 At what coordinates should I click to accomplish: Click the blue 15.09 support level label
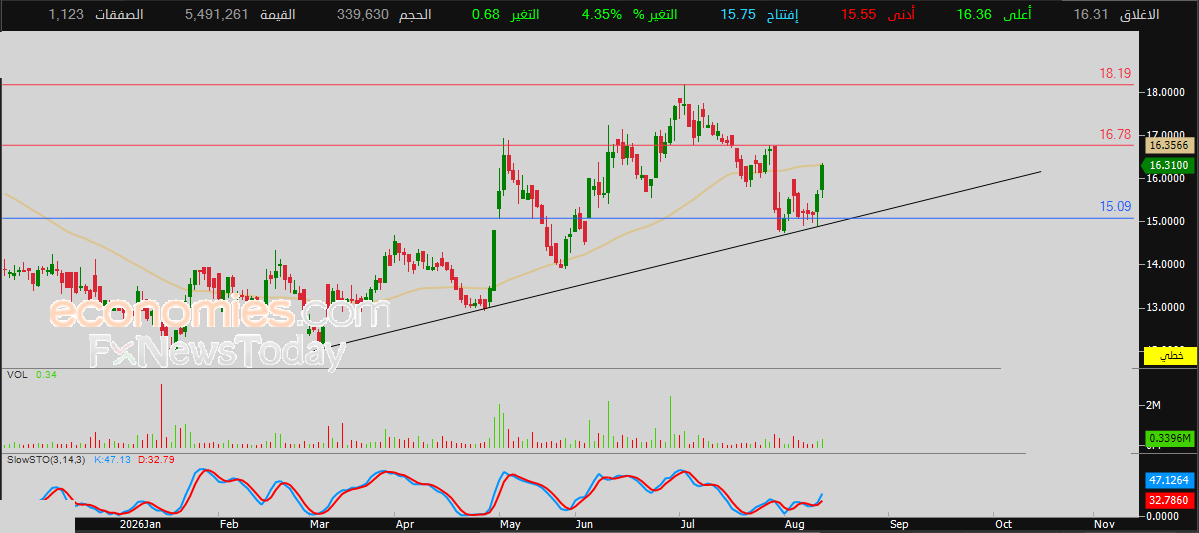click(x=1115, y=206)
